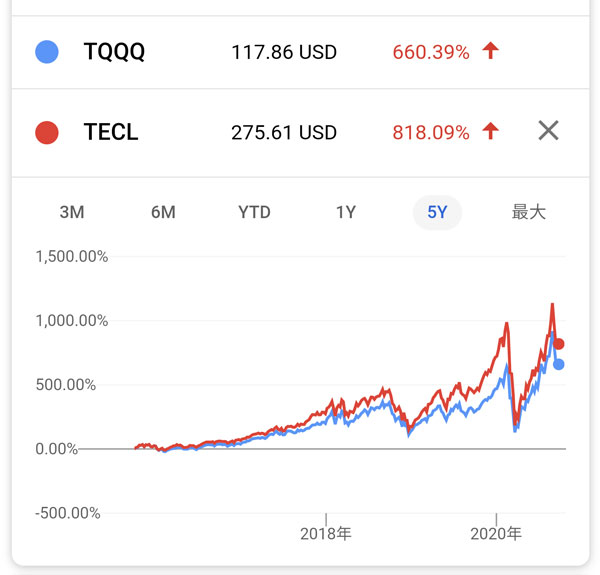The image size is (600, 575).
Task: Click the 2018年 axis label
Action: tap(326, 534)
